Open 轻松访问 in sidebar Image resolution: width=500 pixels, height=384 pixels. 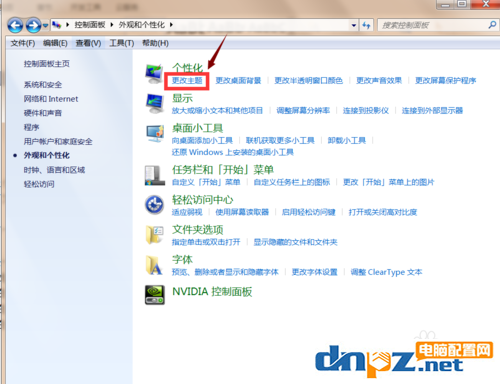click(x=39, y=184)
